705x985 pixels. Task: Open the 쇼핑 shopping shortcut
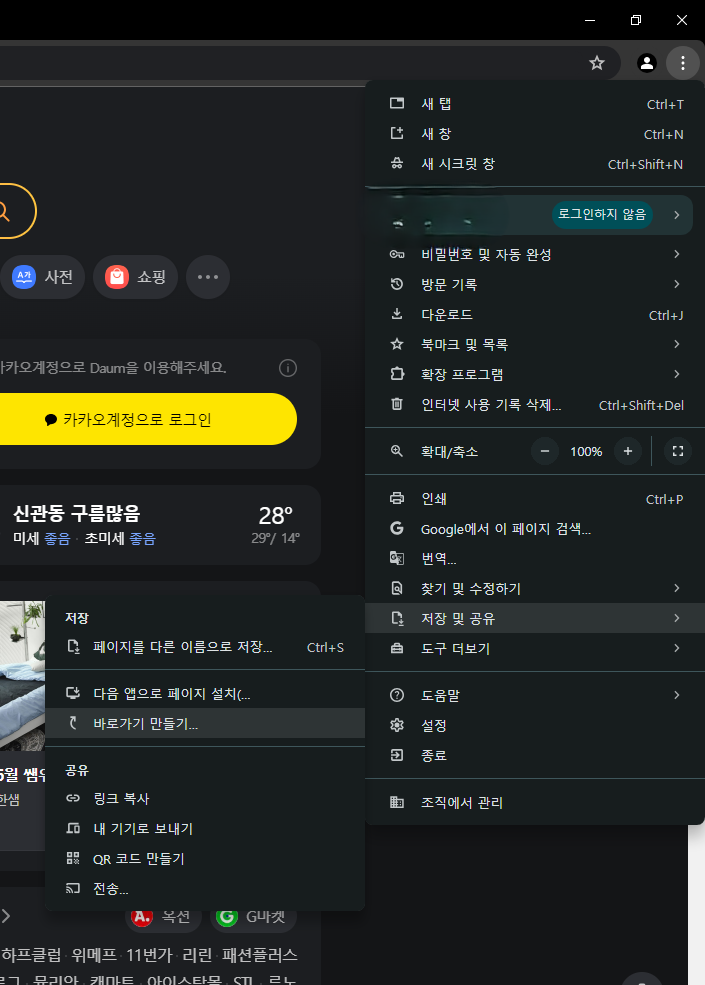tap(135, 277)
